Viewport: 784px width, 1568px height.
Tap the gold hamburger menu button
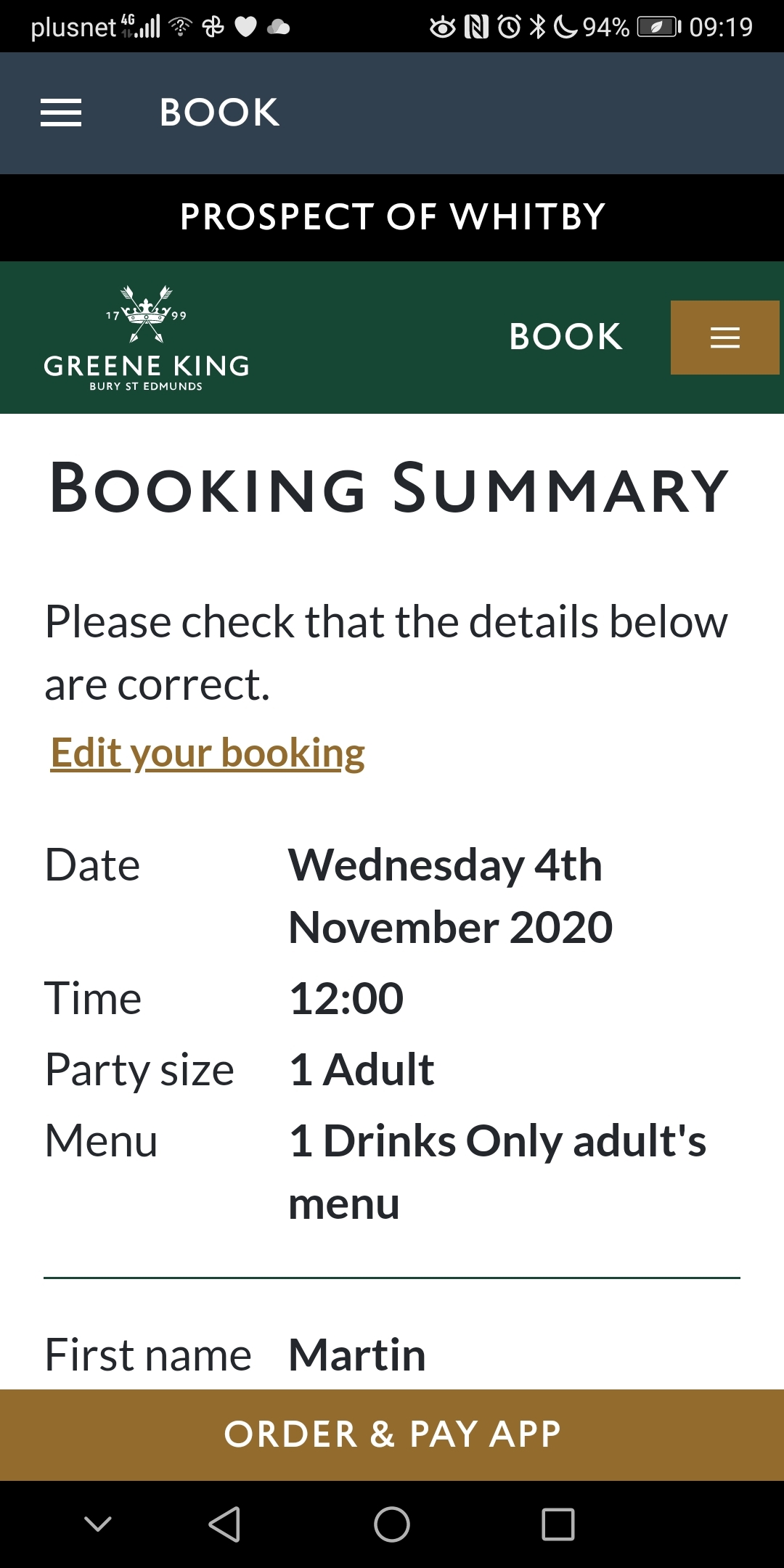(724, 338)
